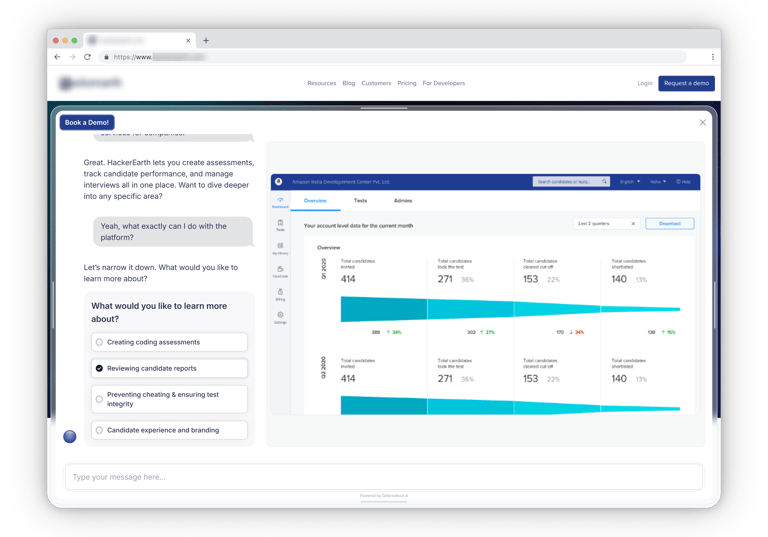
Task: Reload the page with refresh icon
Action: pyautogui.click(x=87, y=57)
